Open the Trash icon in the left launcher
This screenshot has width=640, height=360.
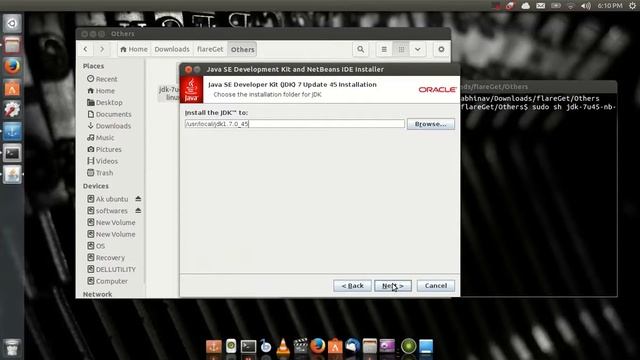[12, 347]
